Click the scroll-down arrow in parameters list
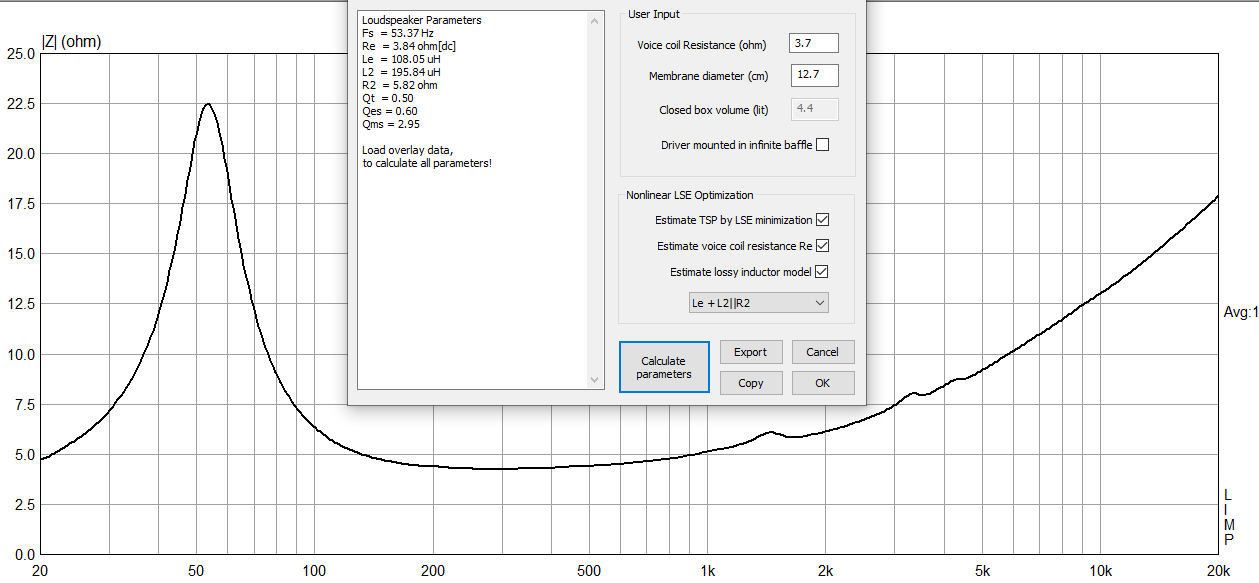Image resolution: width=1259 pixels, height=583 pixels. coord(595,380)
